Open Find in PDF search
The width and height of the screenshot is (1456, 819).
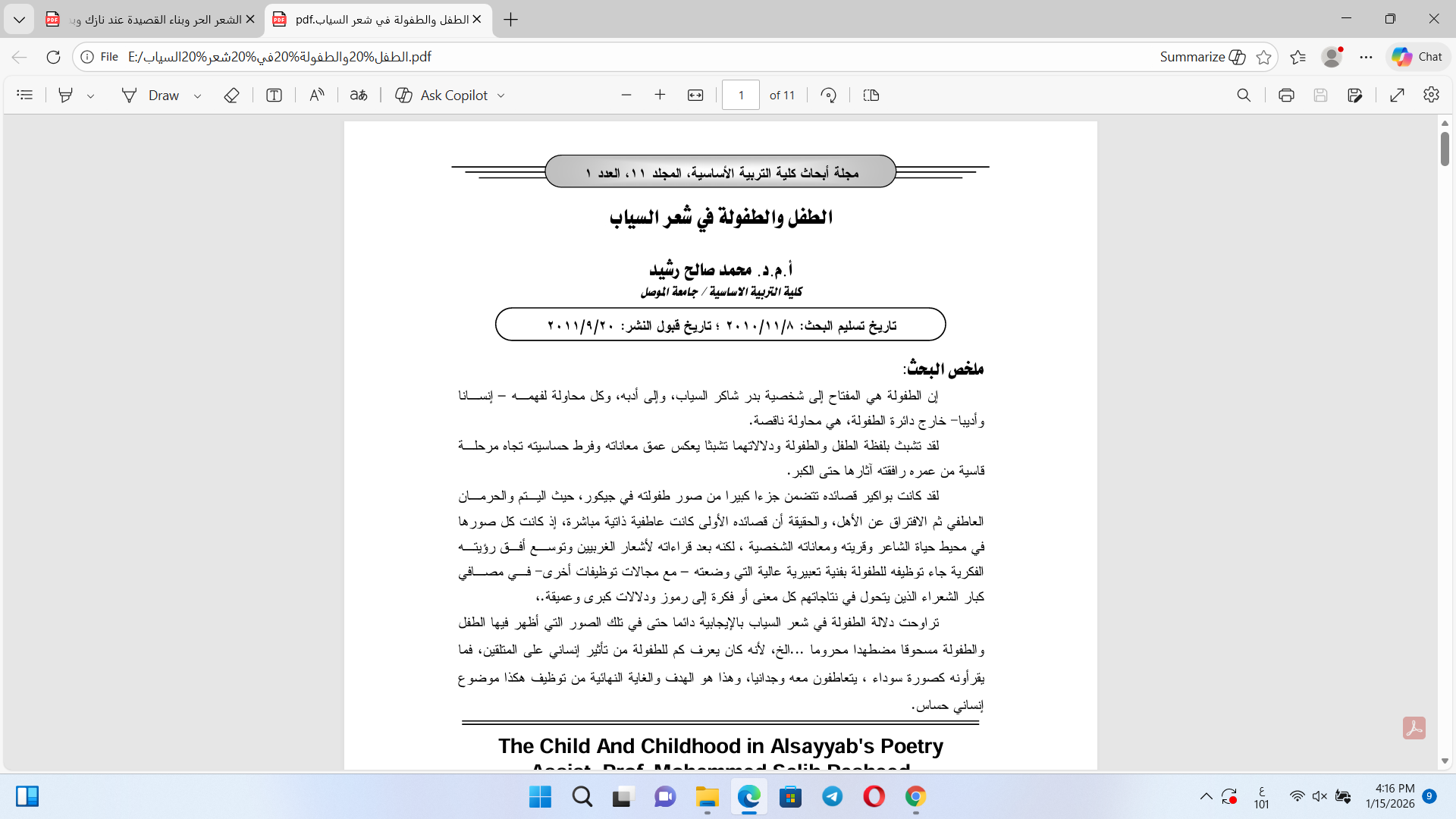(1244, 95)
